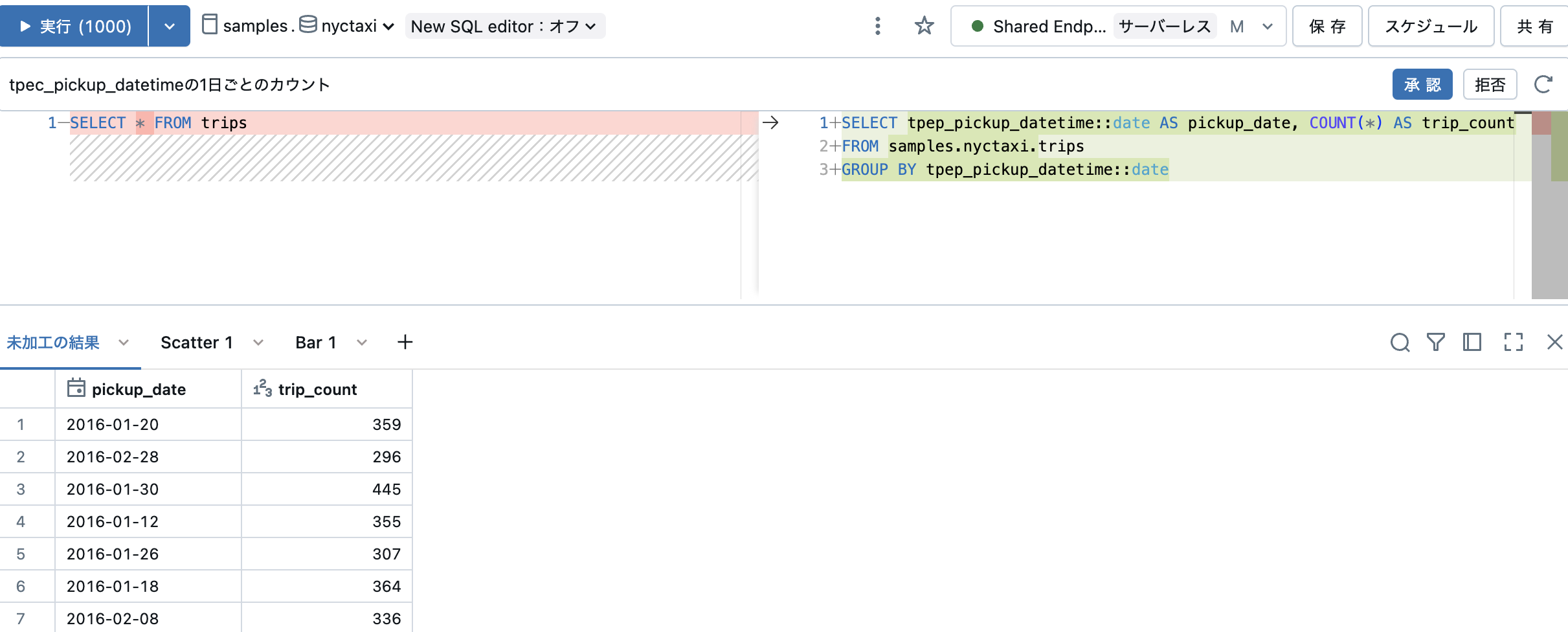Switch to the Bar 1 tab
Viewport: 1568px width, 632px height.
(x=316, y=343)
